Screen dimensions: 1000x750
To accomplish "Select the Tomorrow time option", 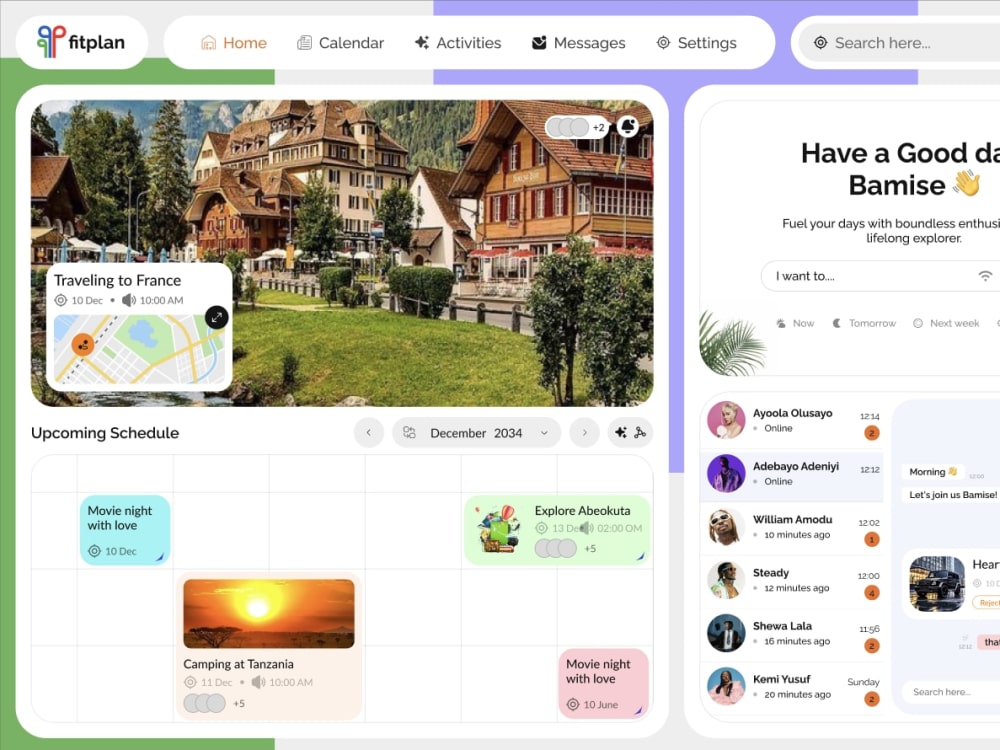I will (x=864, y=323).
